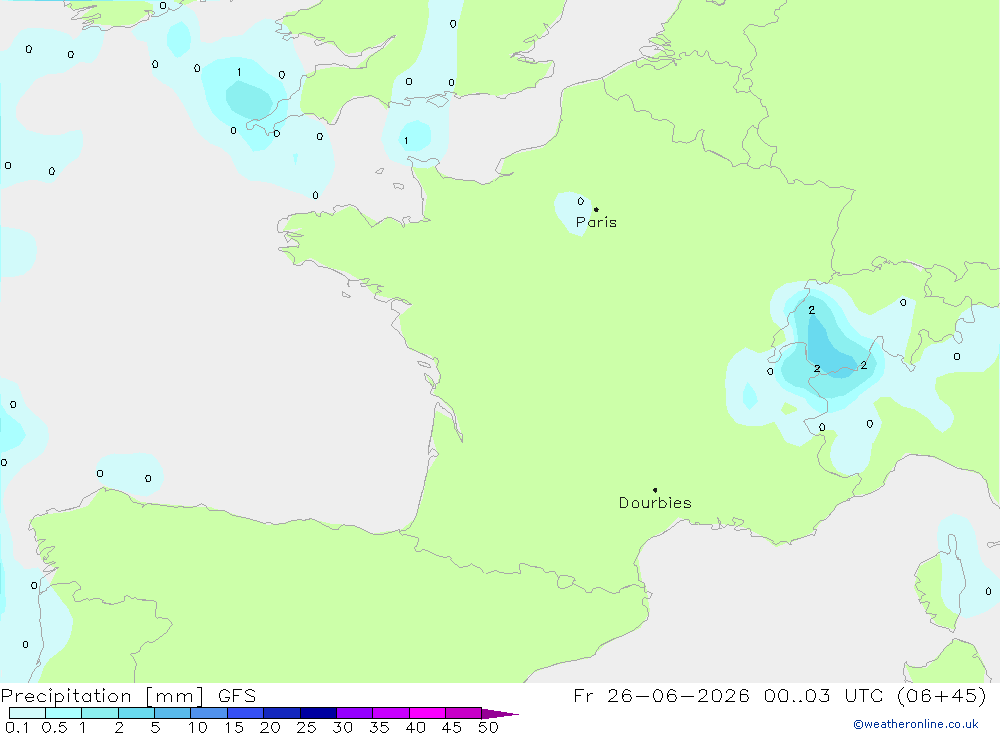Pick the 10–15 mm legend swatch
Image resolution: width=1000 pixels, height=733 pixels.
(x=209, y=713)
